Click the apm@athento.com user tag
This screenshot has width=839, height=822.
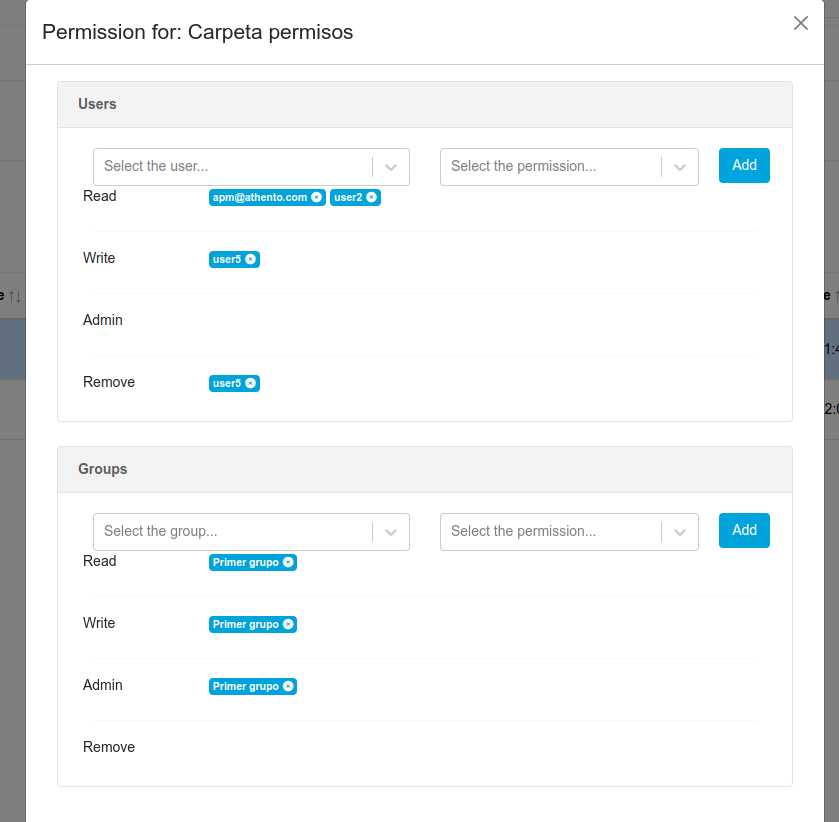point(260,197)
